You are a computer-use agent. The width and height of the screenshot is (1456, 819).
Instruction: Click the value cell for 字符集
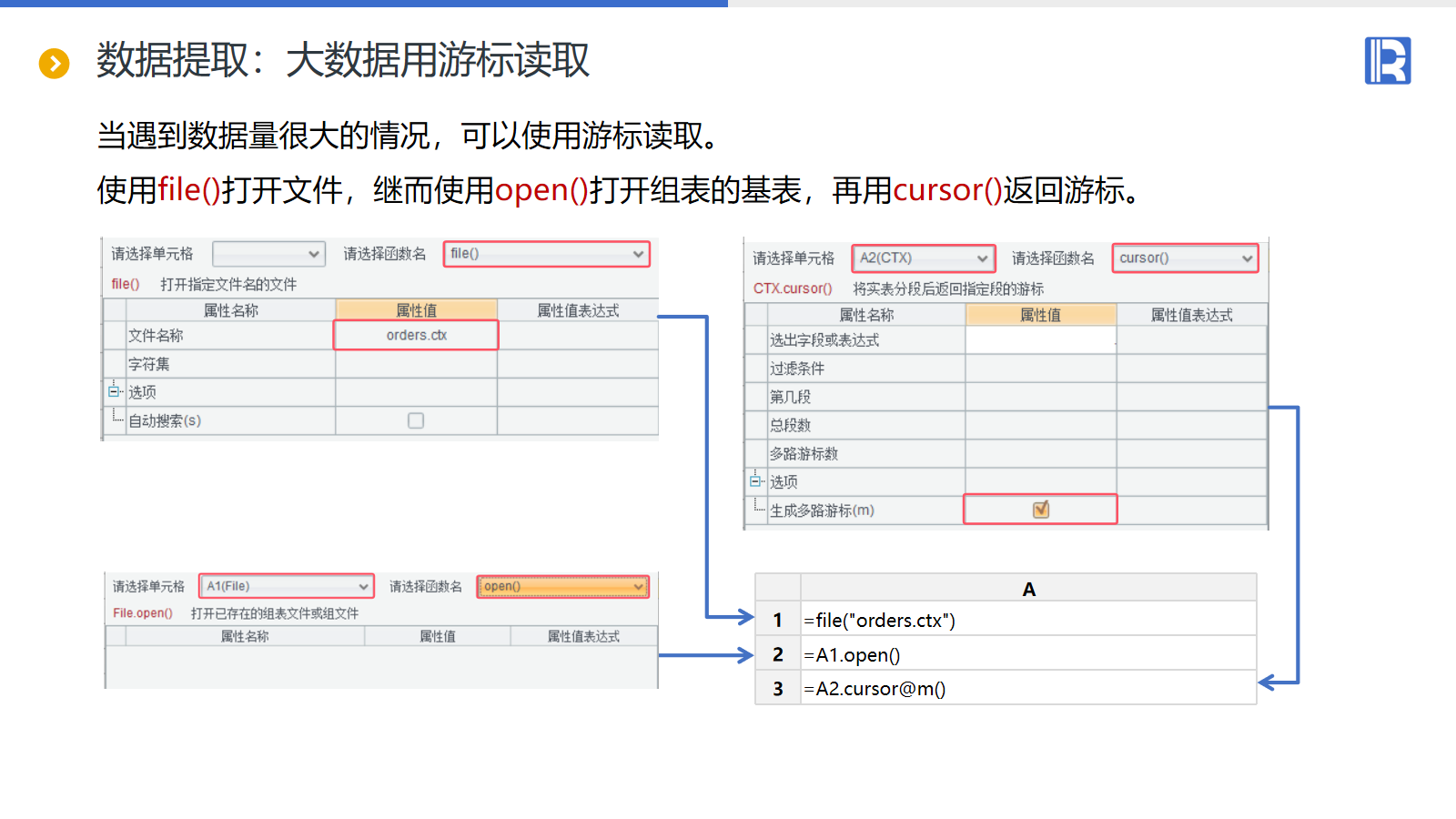pyautogui.click(x=417, y=364)
